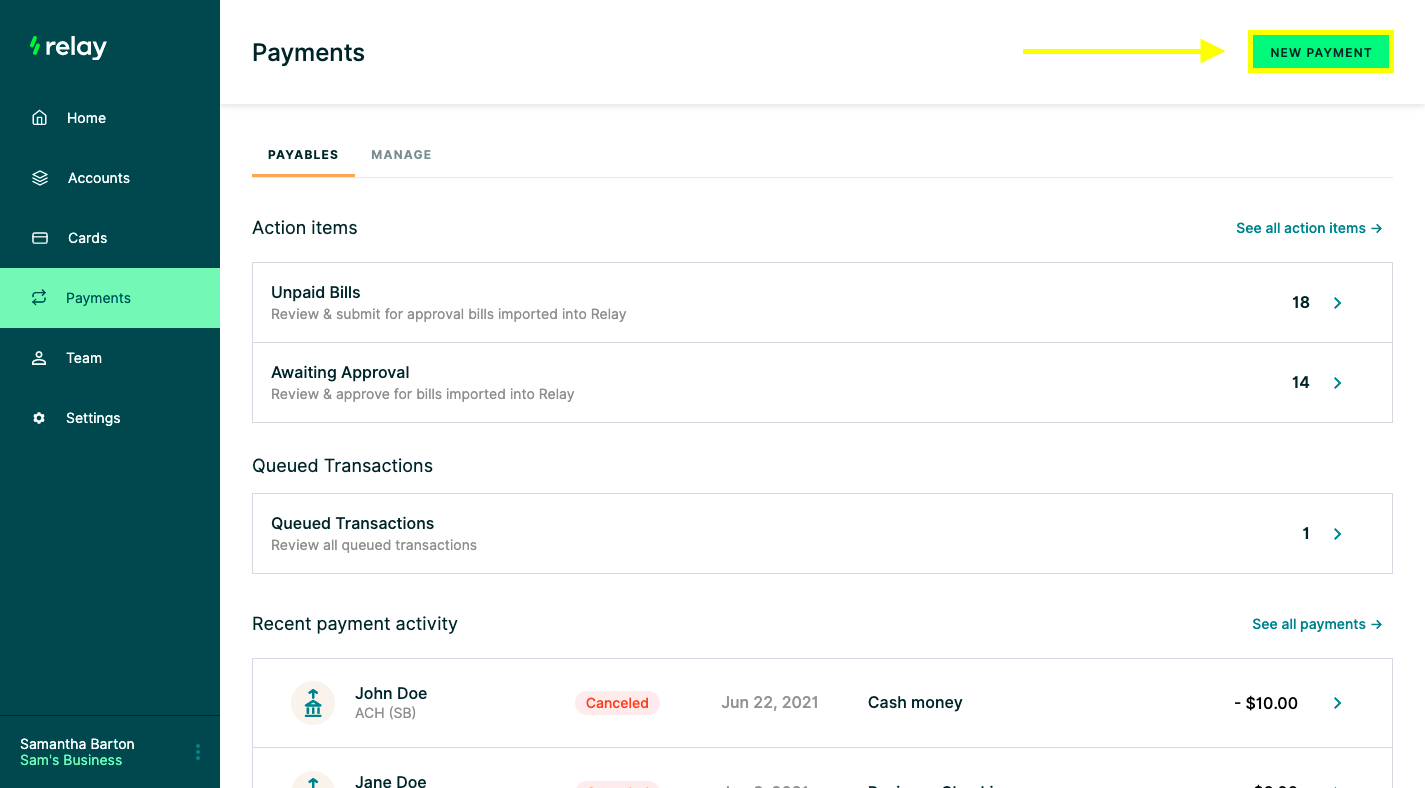
Task: Click the Payments page title
Action: pos(308,53)
